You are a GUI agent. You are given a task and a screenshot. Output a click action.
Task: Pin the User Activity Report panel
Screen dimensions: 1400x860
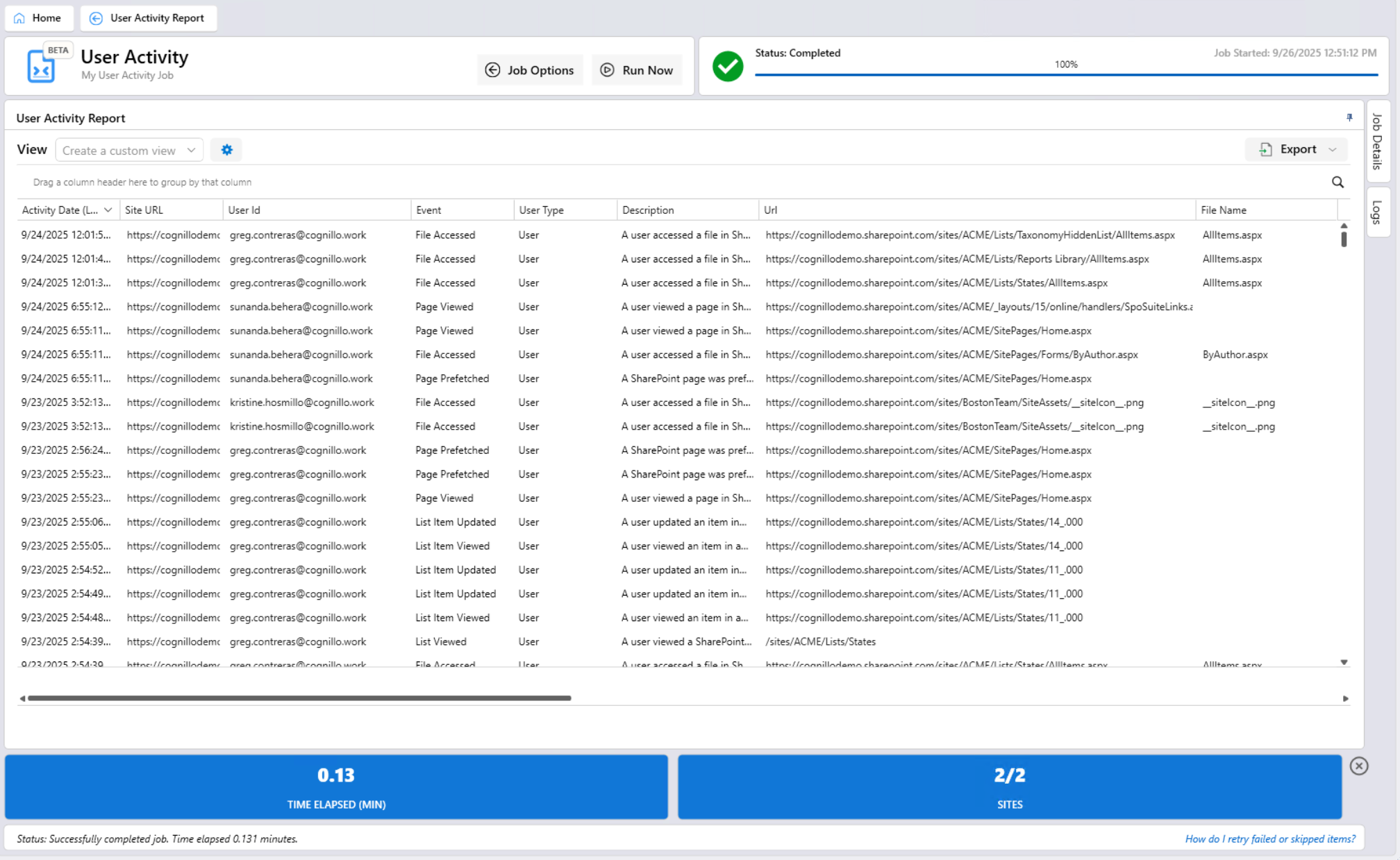(x=1349, y=117)
